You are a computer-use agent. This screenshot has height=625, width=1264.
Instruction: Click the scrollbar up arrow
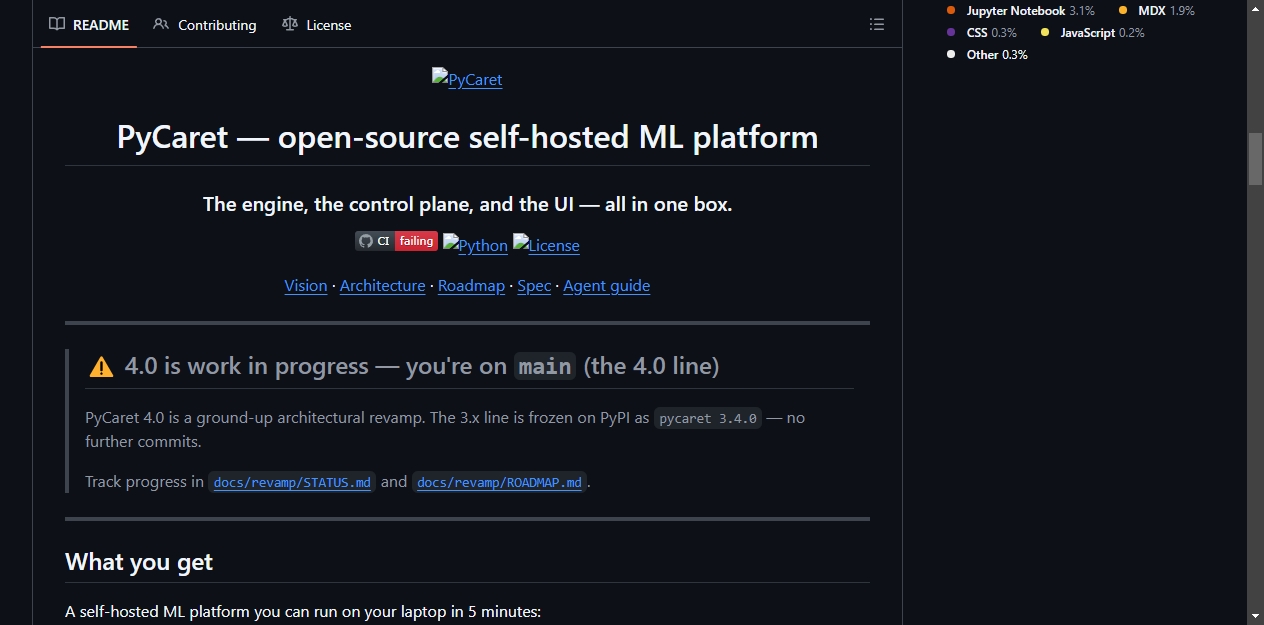[1255, 8]
